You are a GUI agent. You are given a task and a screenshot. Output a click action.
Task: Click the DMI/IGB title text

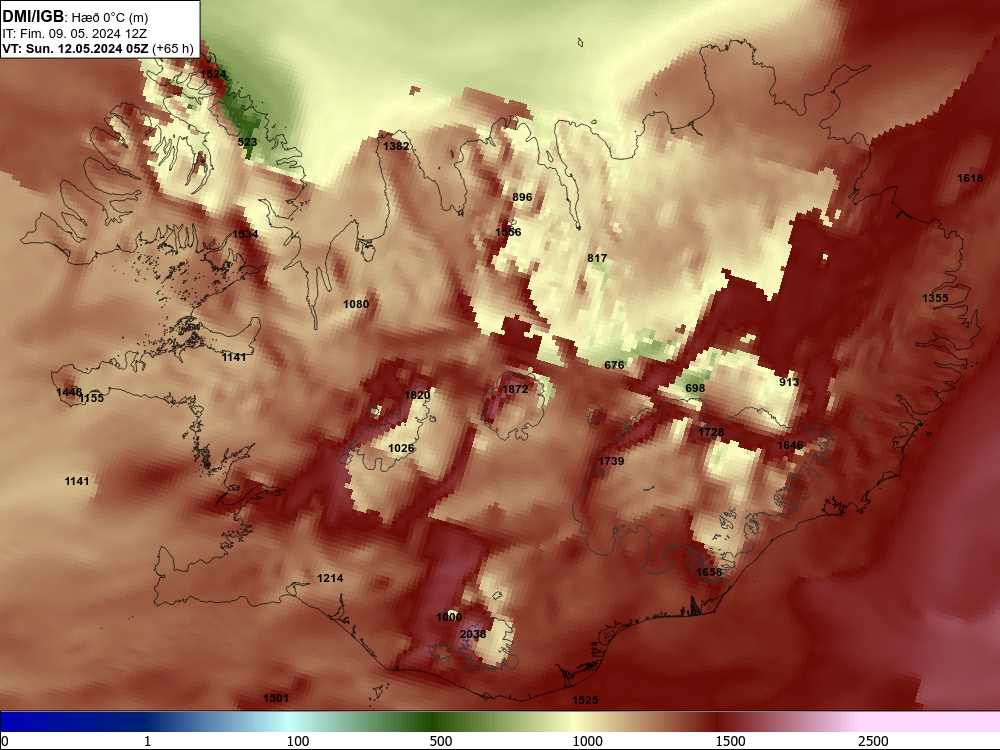pyautogui.click(x=33, y=17)
